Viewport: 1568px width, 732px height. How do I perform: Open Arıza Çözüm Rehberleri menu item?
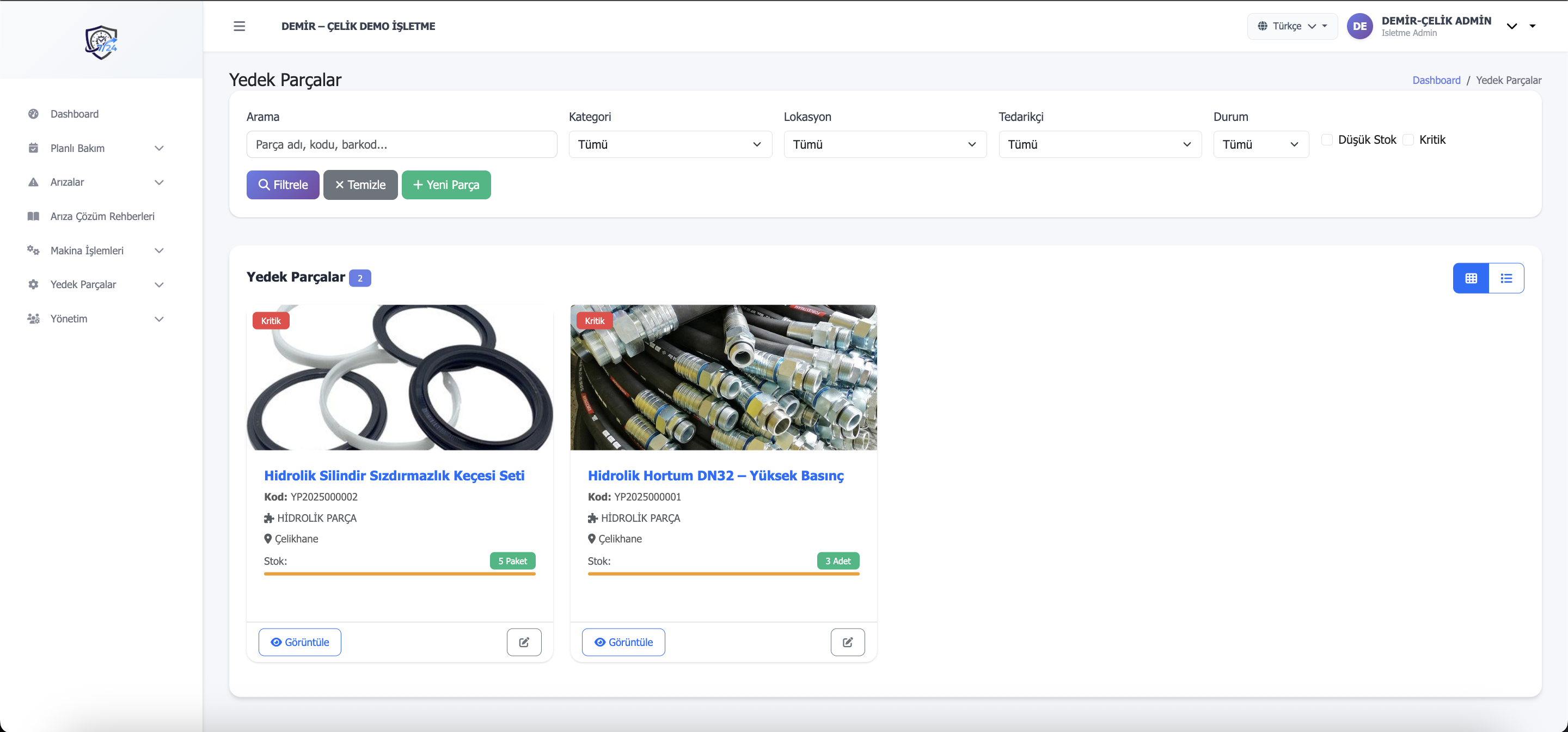102,216
